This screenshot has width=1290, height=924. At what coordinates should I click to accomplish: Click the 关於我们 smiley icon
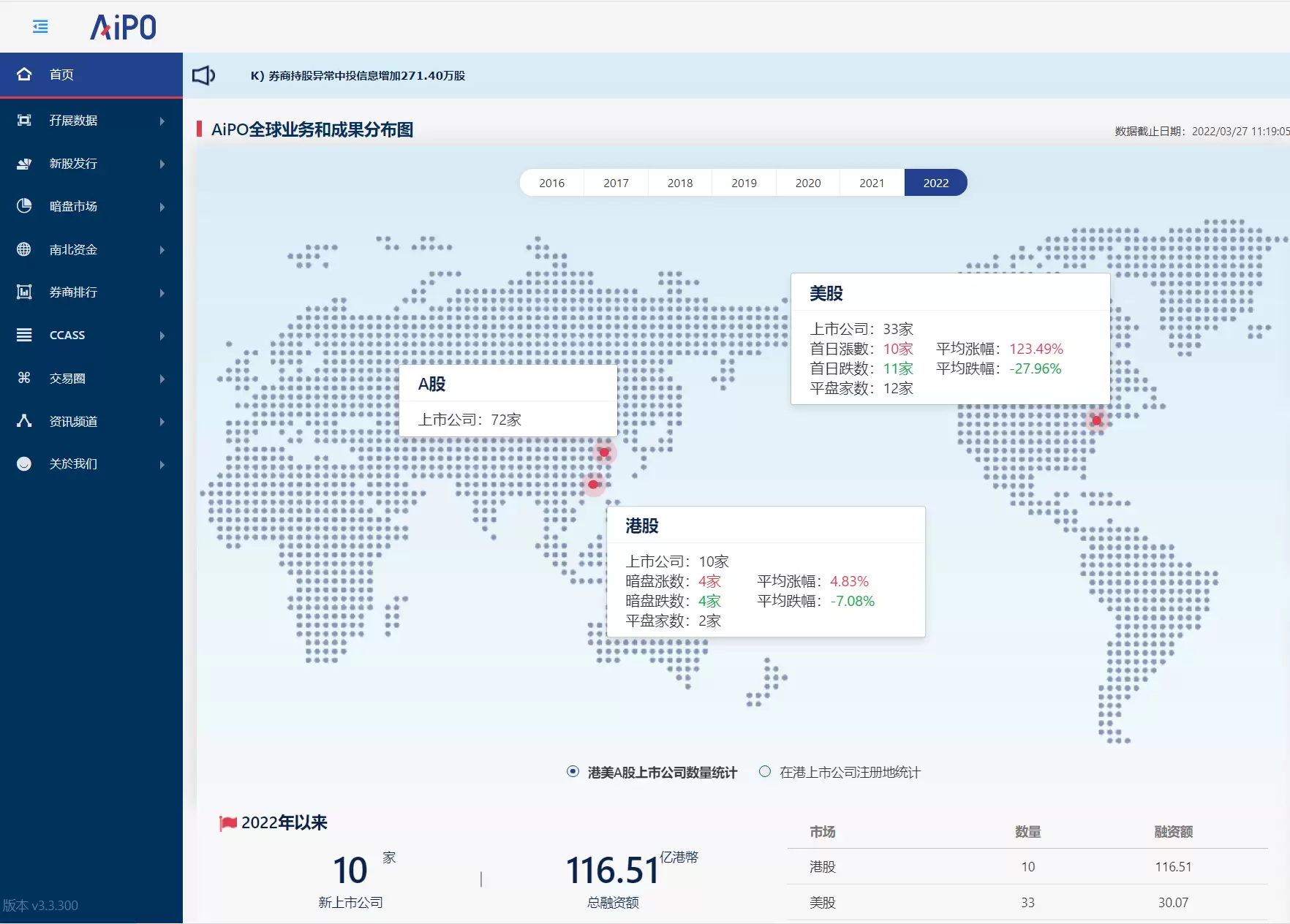[24, 463]
